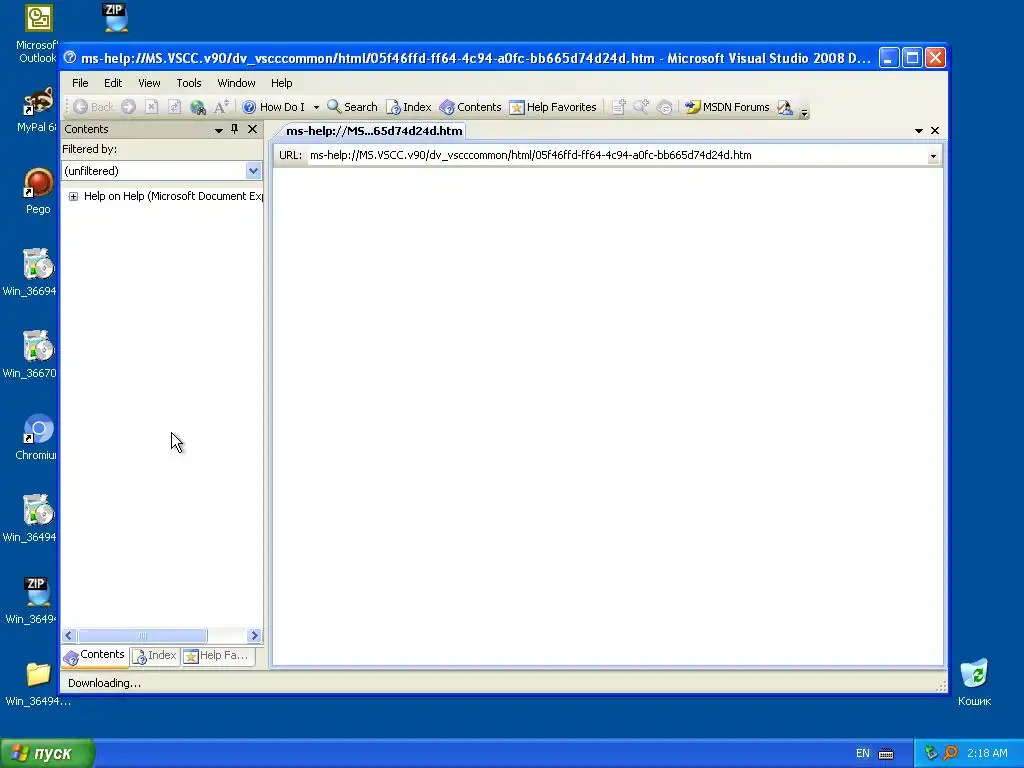Click the Contents panel left scroll arrow

pos(69,635)
